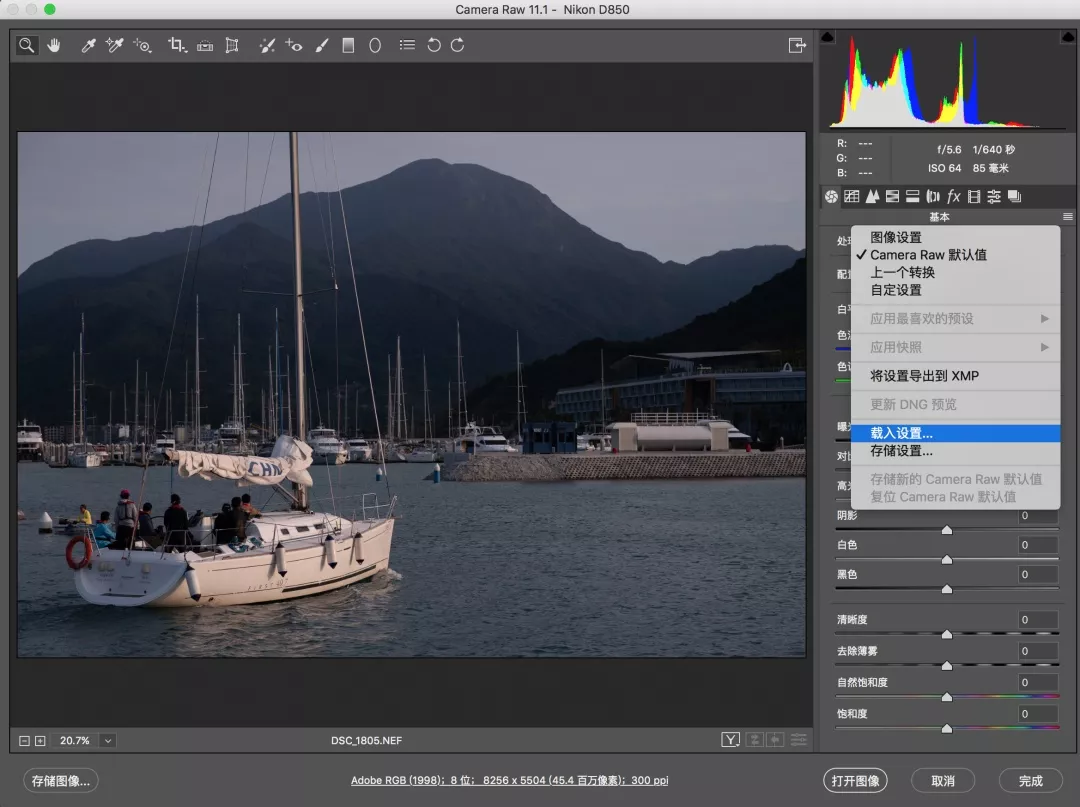Select the Red Eye Removal tool
Viewport: 1080px width, 807px height.
tap(294, 45)
